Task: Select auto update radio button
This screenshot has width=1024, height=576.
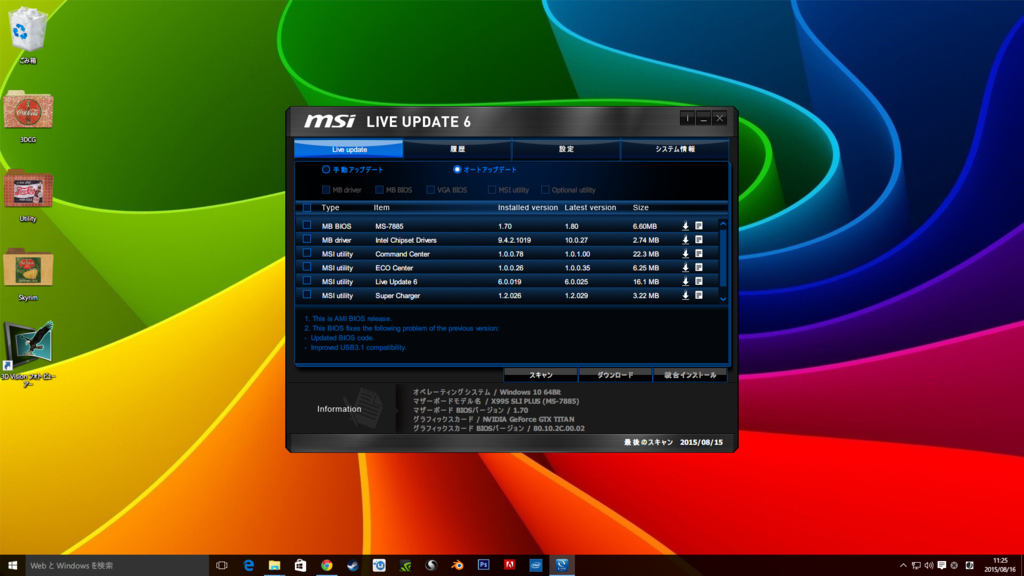Action: (x=457, y=169)
